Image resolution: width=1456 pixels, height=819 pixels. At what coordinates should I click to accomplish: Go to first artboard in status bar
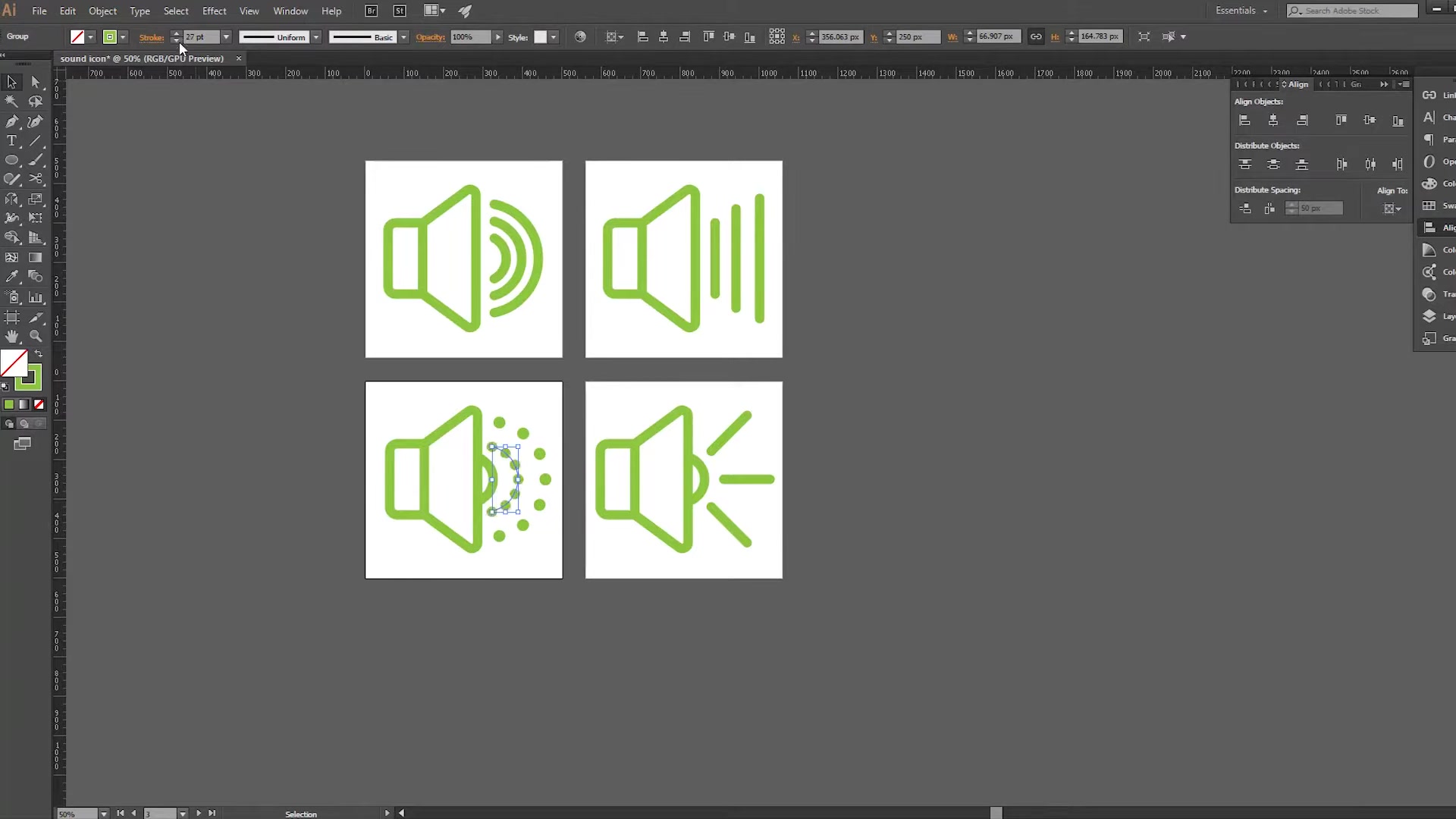pos(121,813)
